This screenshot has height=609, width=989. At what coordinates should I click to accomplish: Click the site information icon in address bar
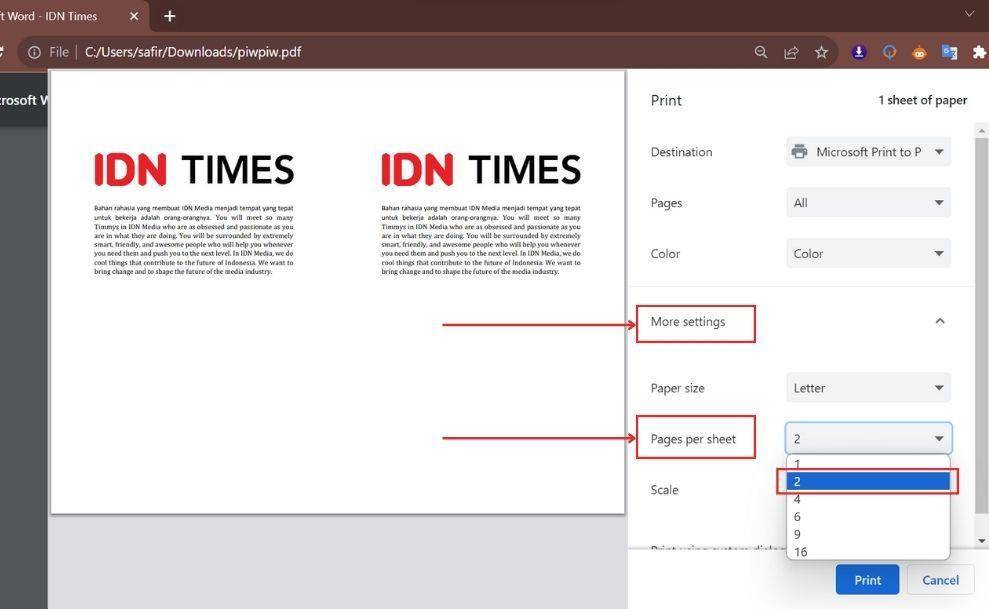[34, 52]
